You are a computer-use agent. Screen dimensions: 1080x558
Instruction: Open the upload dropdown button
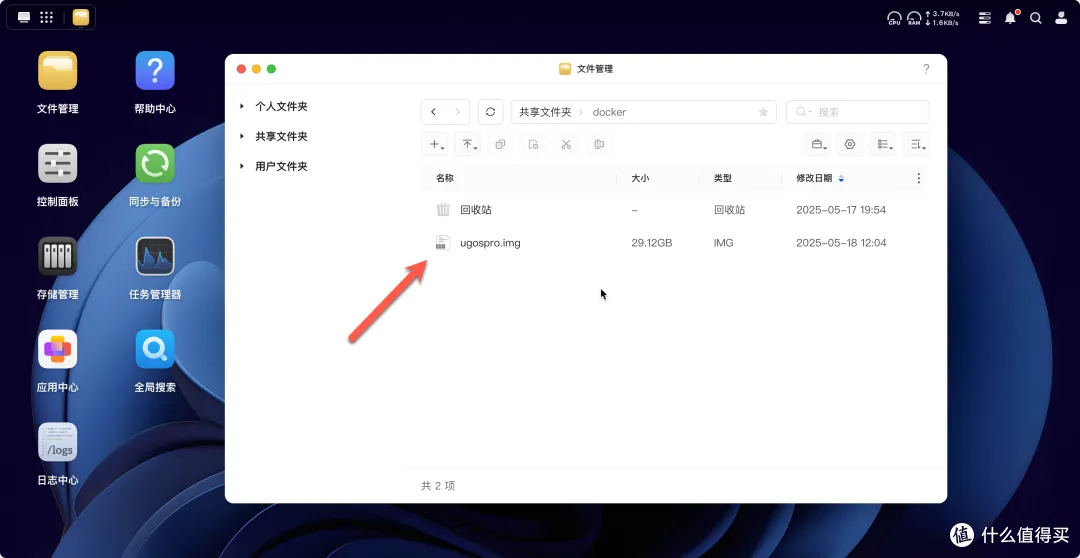click(x=468, y=144)
